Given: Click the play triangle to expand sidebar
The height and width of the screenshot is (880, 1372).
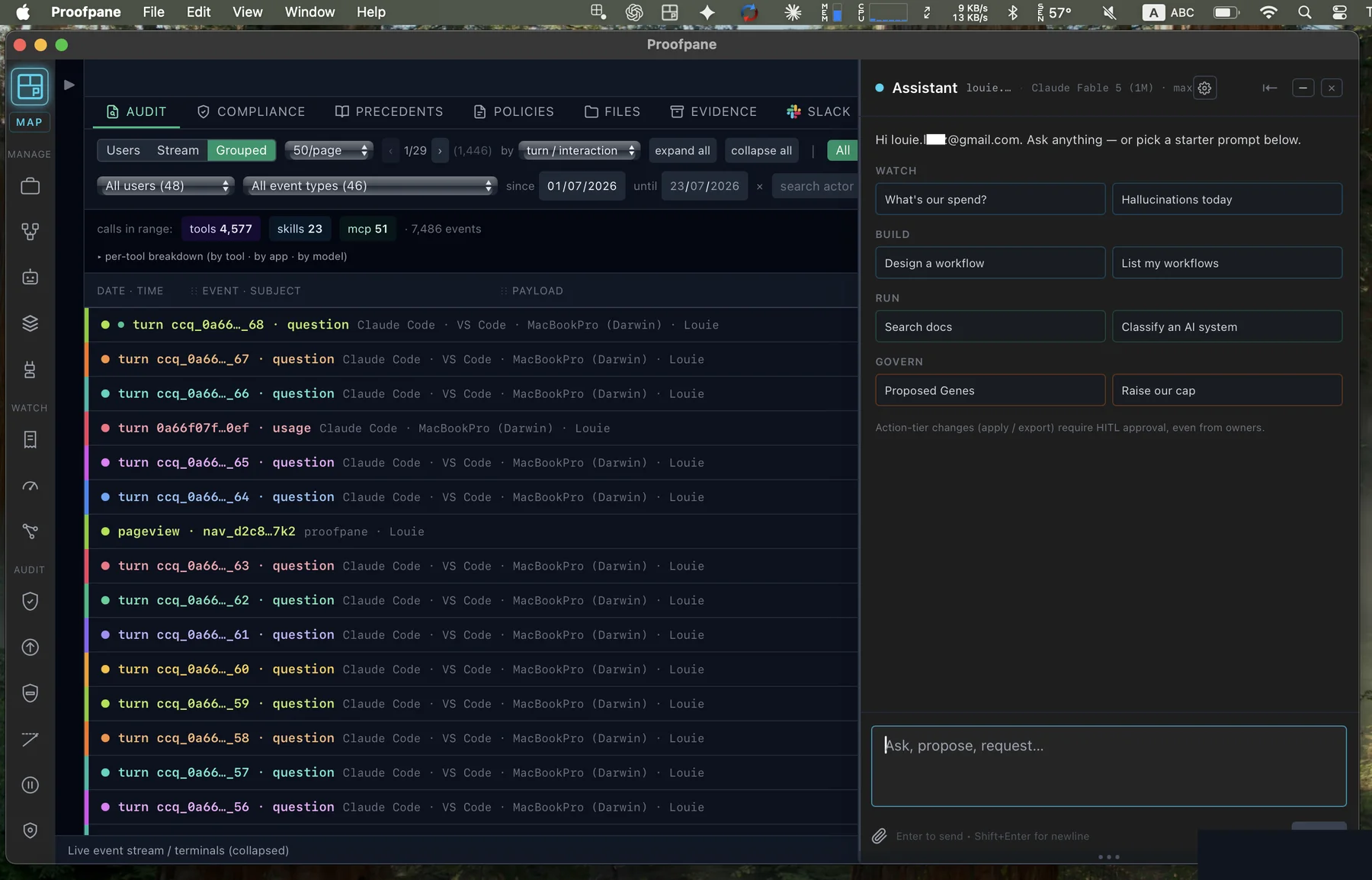Looking at the screenshot, I should pyautogui.click(x=69, y=85).
